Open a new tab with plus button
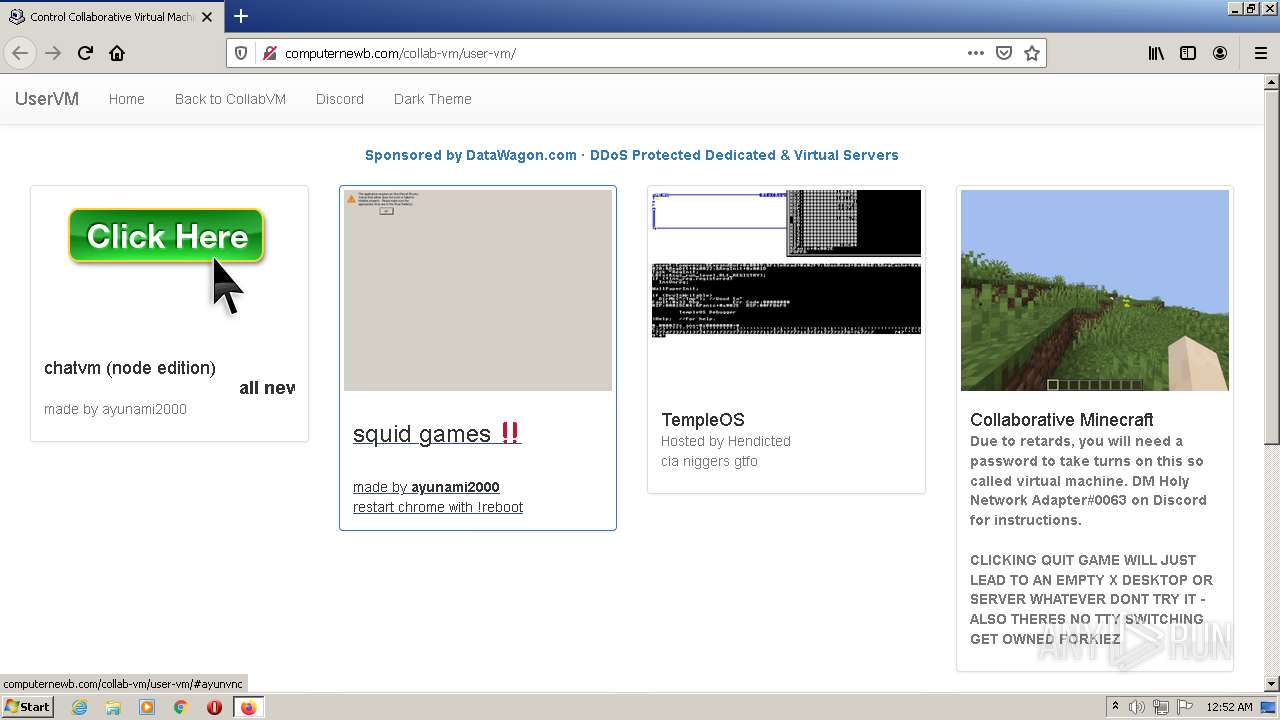Viewport: 1280px width, 720px height. click(241, 16)
